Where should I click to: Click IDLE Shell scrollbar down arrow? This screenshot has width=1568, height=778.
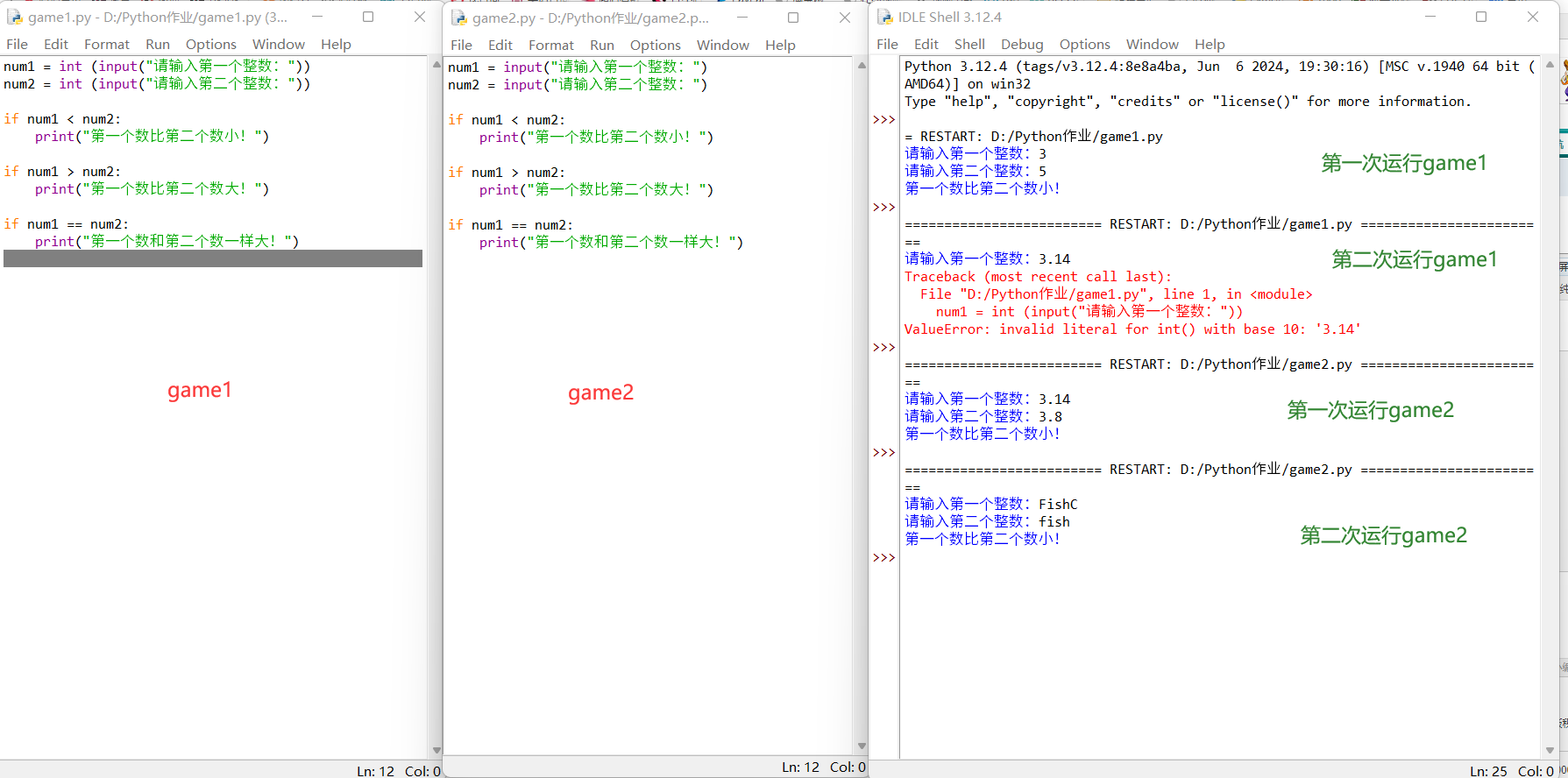(x=1550, y=750)
